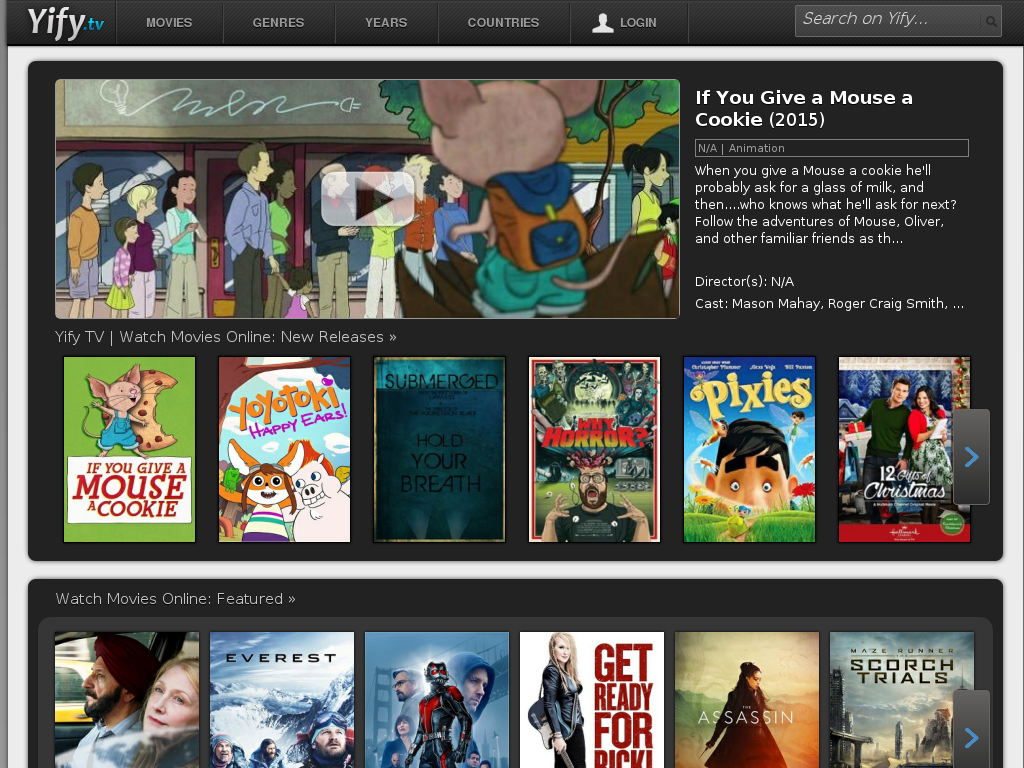Click the search magnifier icon
The height and width of the screenshot is (768, 1024).
[x=990, y=21]
